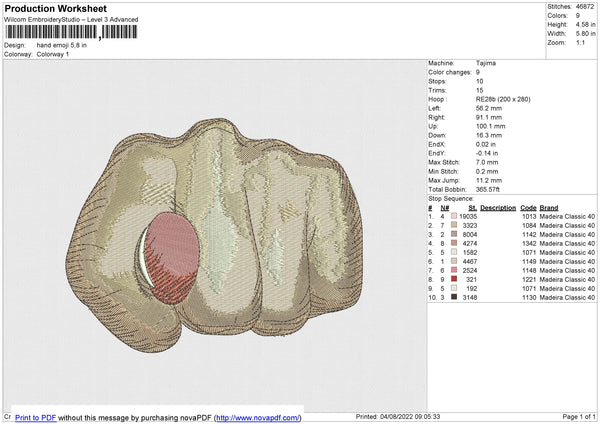Click the barcode under the title

coord(71,32)
